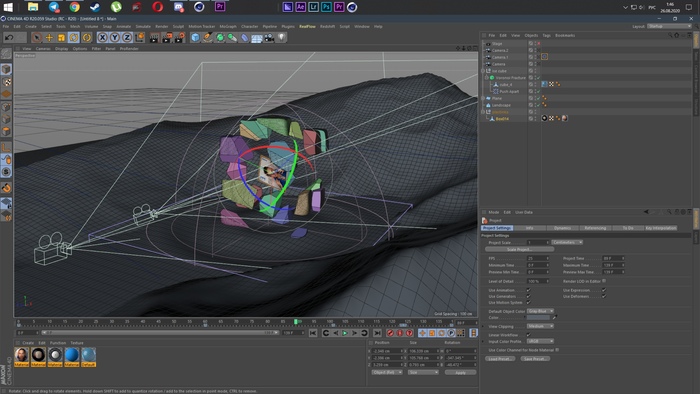Screen dimensions: 700x394
Task: Switch to the Referencing tab
Action: pyautogui.click(x=595, y=228)
